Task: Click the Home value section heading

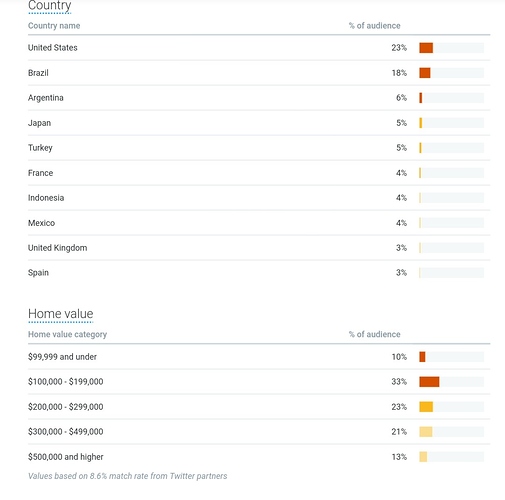Action: [60, 314]
